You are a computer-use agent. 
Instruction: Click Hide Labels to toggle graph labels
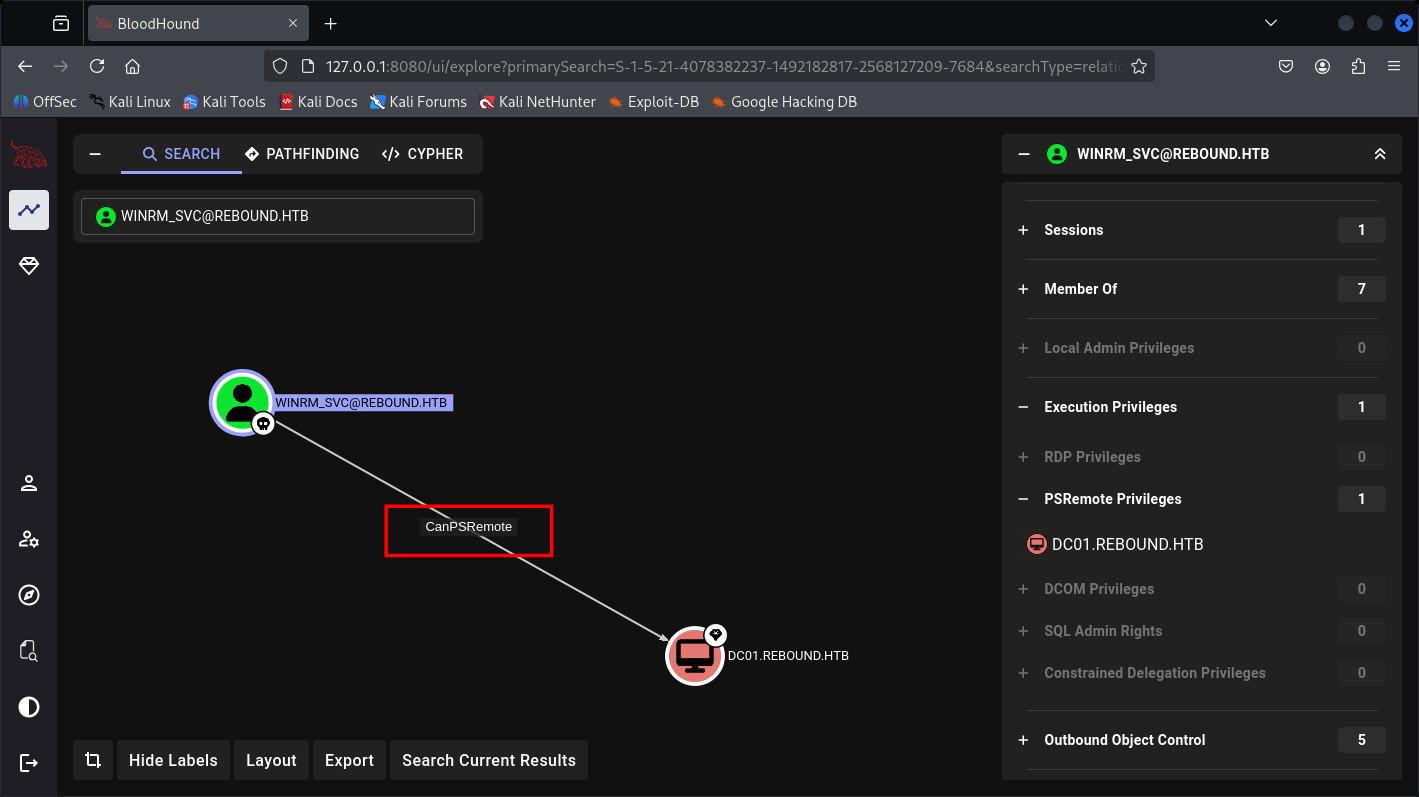click(173, 760)
